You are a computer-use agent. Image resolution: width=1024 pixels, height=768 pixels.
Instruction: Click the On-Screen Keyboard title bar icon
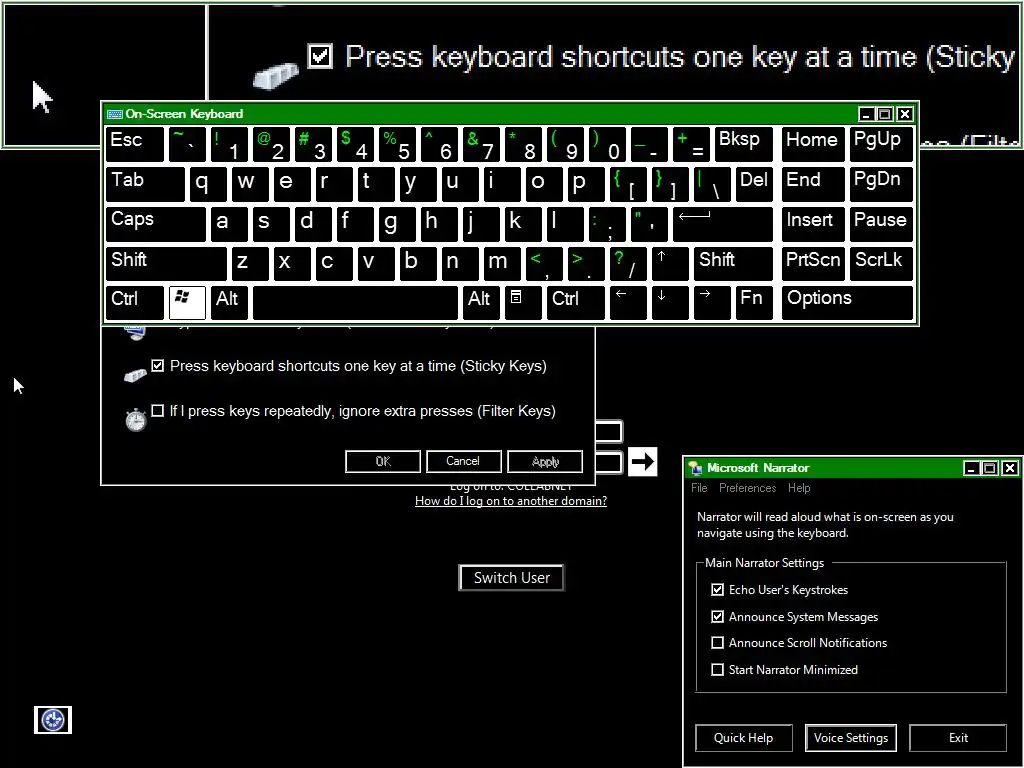point(115,114)
